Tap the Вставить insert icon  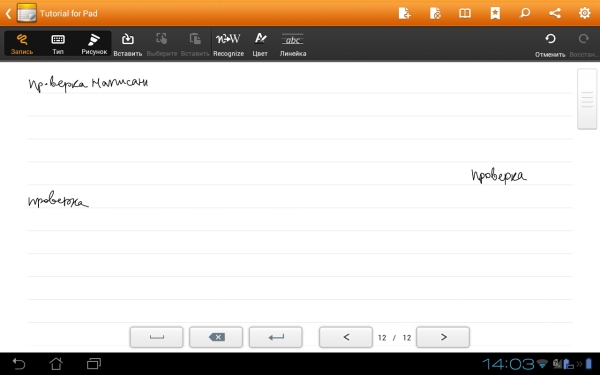(x=127, y=44)
